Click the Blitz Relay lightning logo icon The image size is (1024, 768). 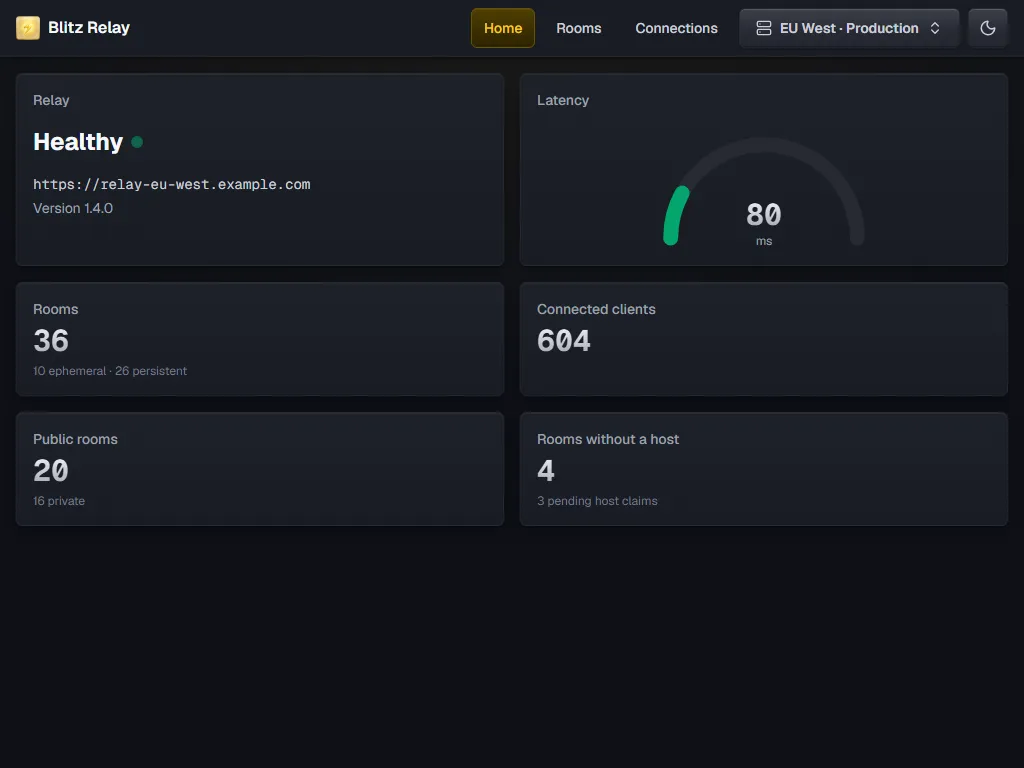click(28, 28)
